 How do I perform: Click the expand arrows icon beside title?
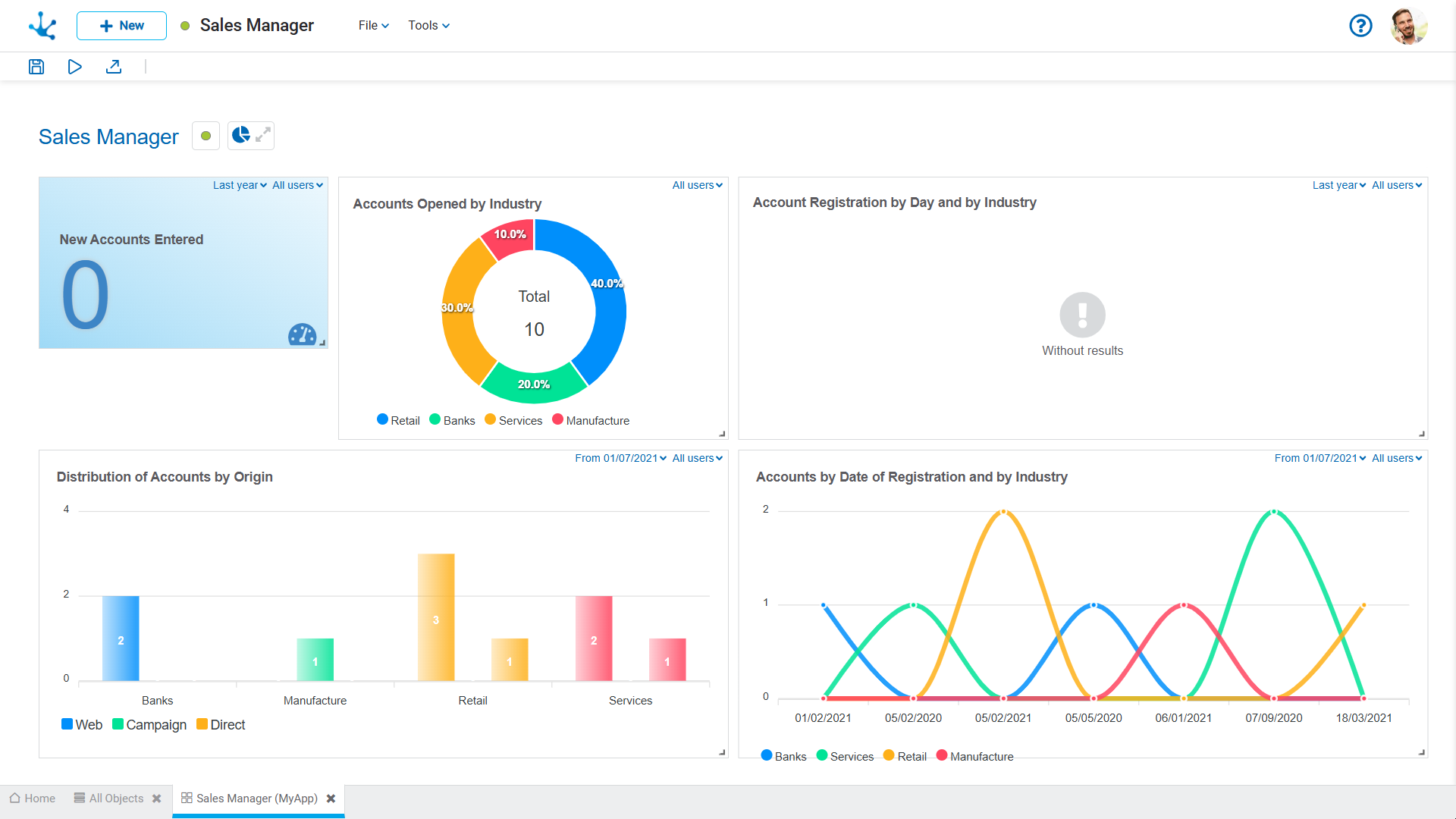263,135
